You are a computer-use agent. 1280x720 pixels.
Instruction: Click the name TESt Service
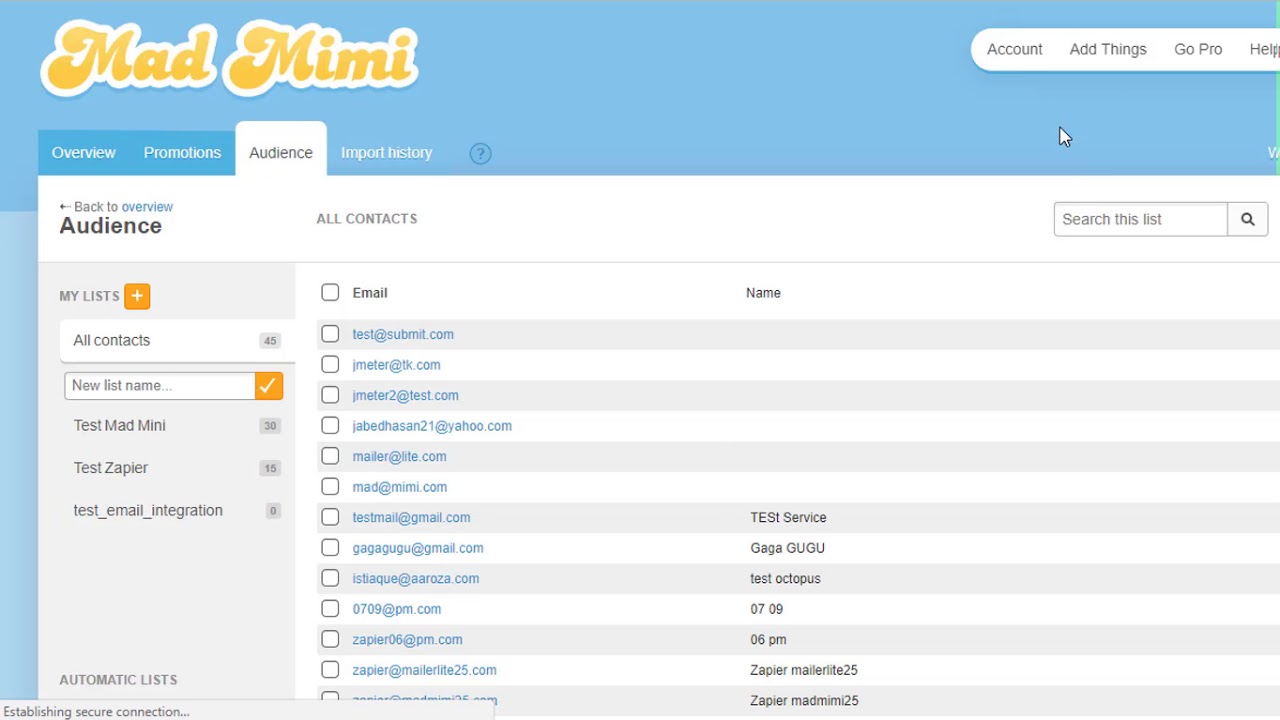[788, 517]
